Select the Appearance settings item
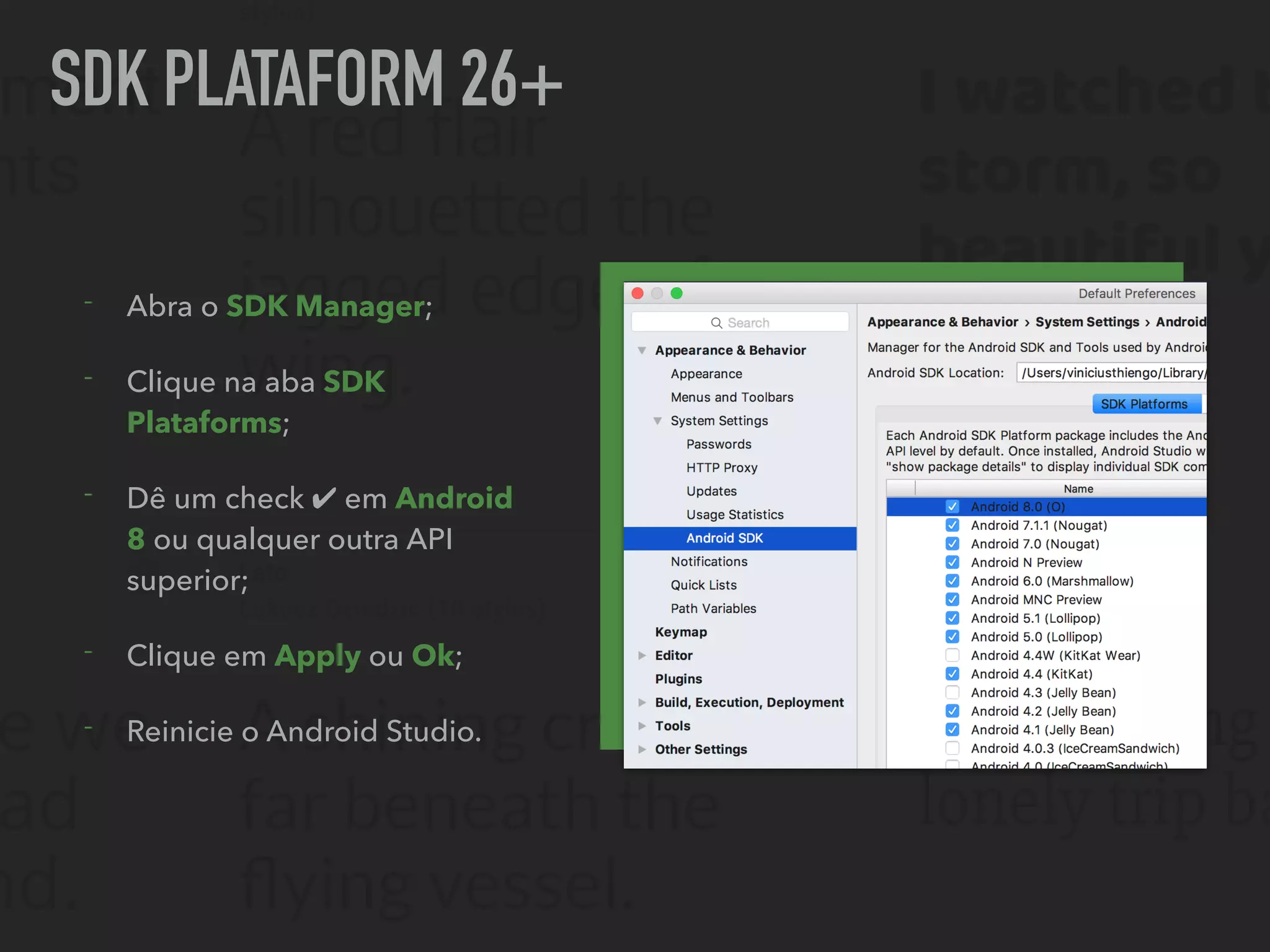 click(706, 374)
